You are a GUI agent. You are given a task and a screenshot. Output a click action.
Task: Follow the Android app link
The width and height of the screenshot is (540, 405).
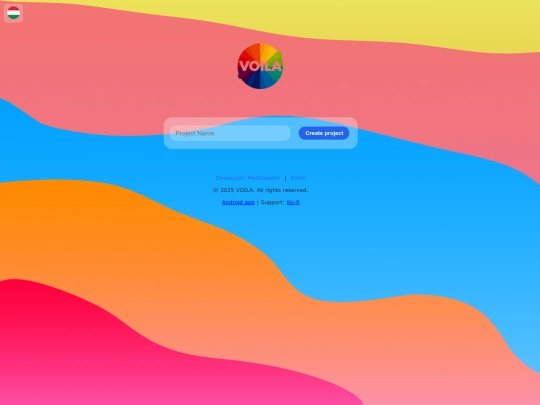tap(238, 202)
